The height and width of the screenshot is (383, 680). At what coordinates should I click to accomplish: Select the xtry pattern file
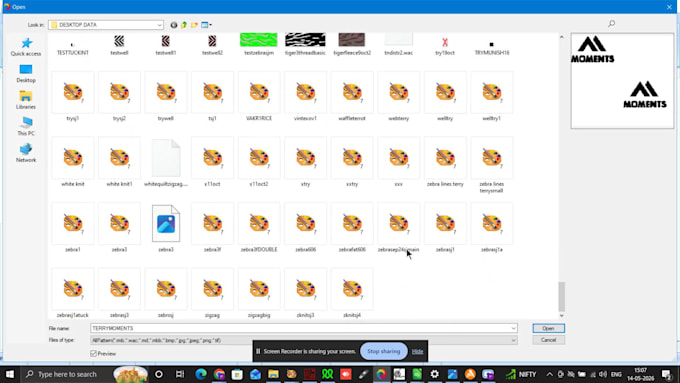pos(305,162)
